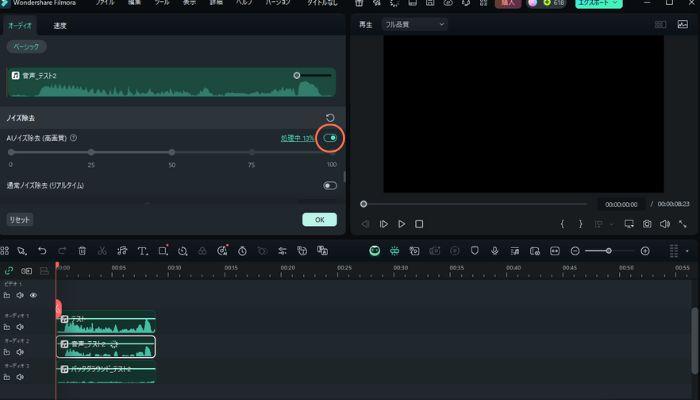Open the preview quality dropdown (フル品質)
700x400 pixels.
click(414, 24)
